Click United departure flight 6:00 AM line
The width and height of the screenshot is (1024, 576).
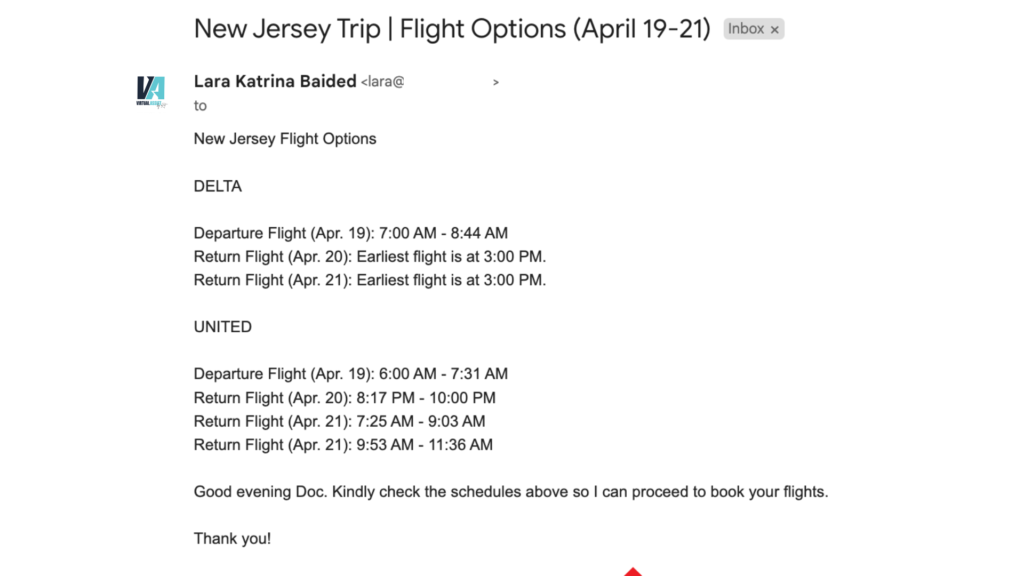(x=351, y=374)
